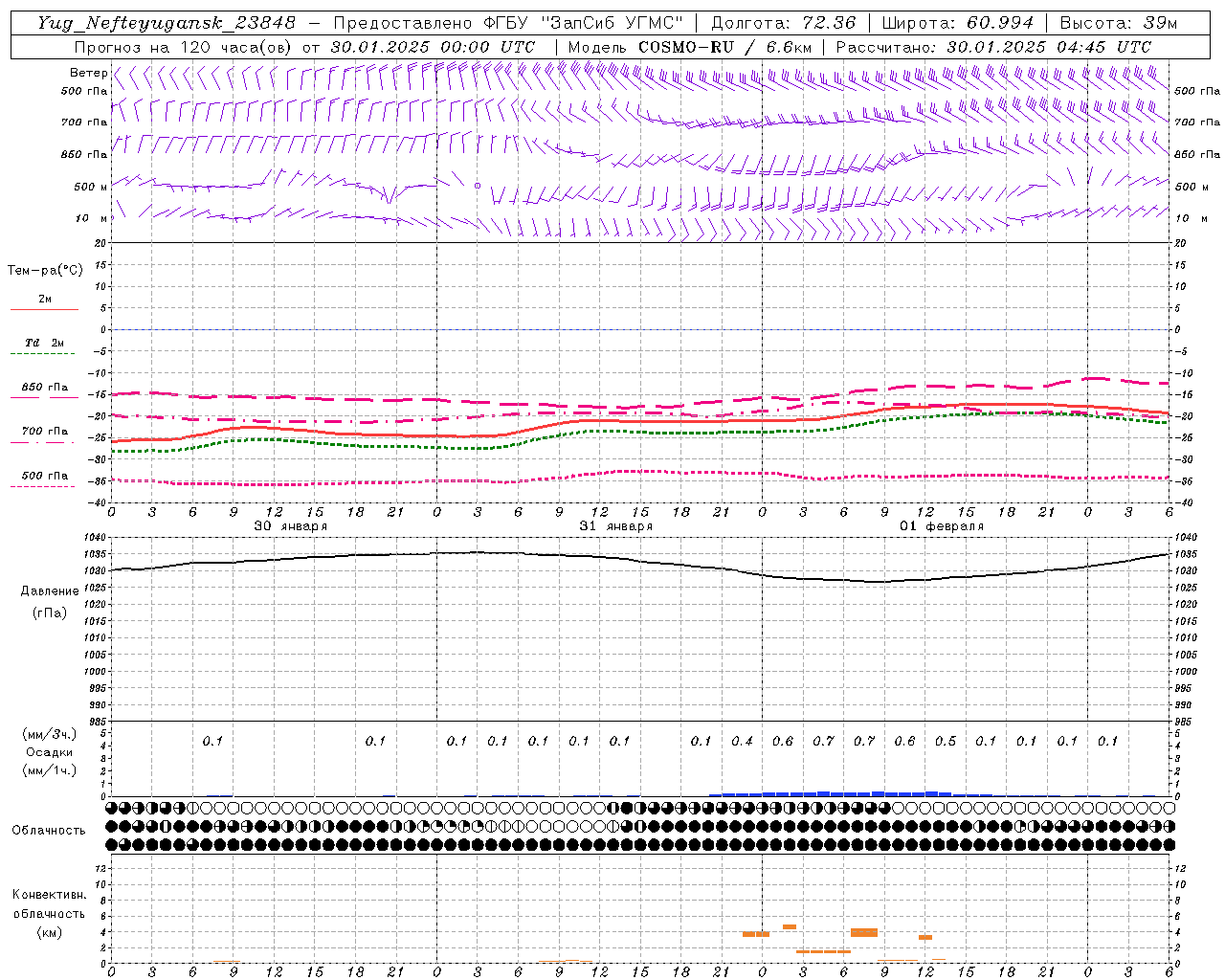Select the 'Модель COSMO-RU / 6.6км' label
Image resolution: width=1225 pixels, height=980 pixels.
pyautogui.click(x=690, y=47)
